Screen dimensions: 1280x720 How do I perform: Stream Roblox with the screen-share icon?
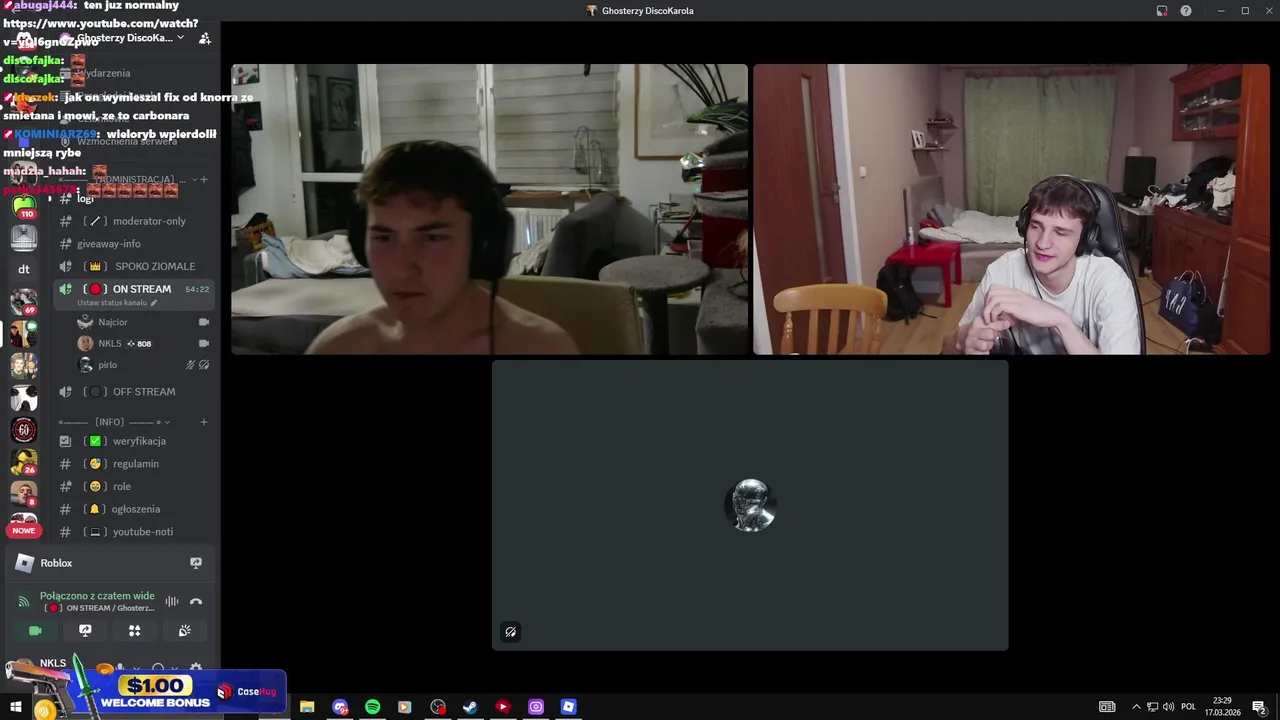coord(196,563)
